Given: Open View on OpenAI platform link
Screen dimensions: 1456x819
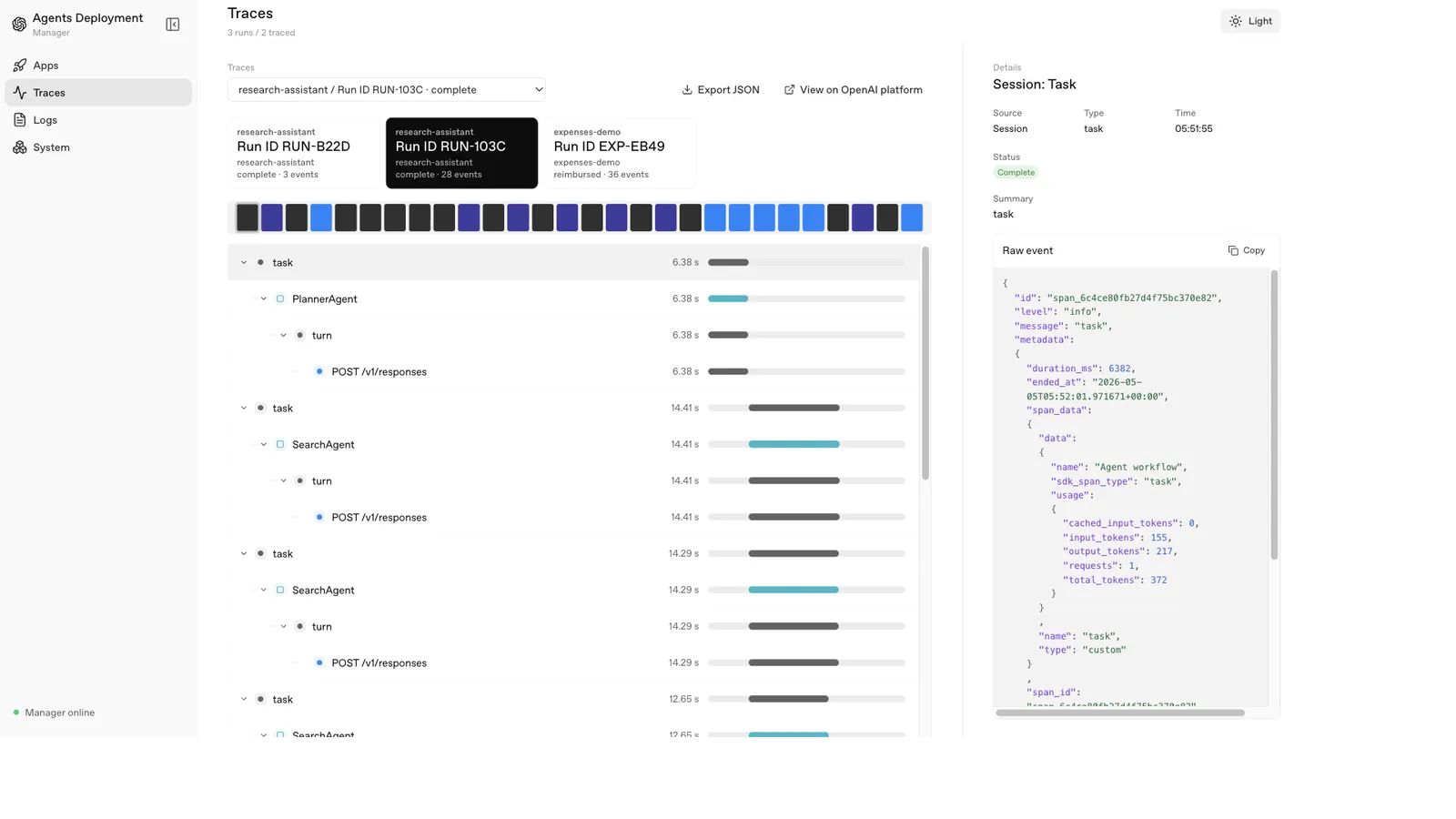Looking at the screenshot, I should point(854,90).
